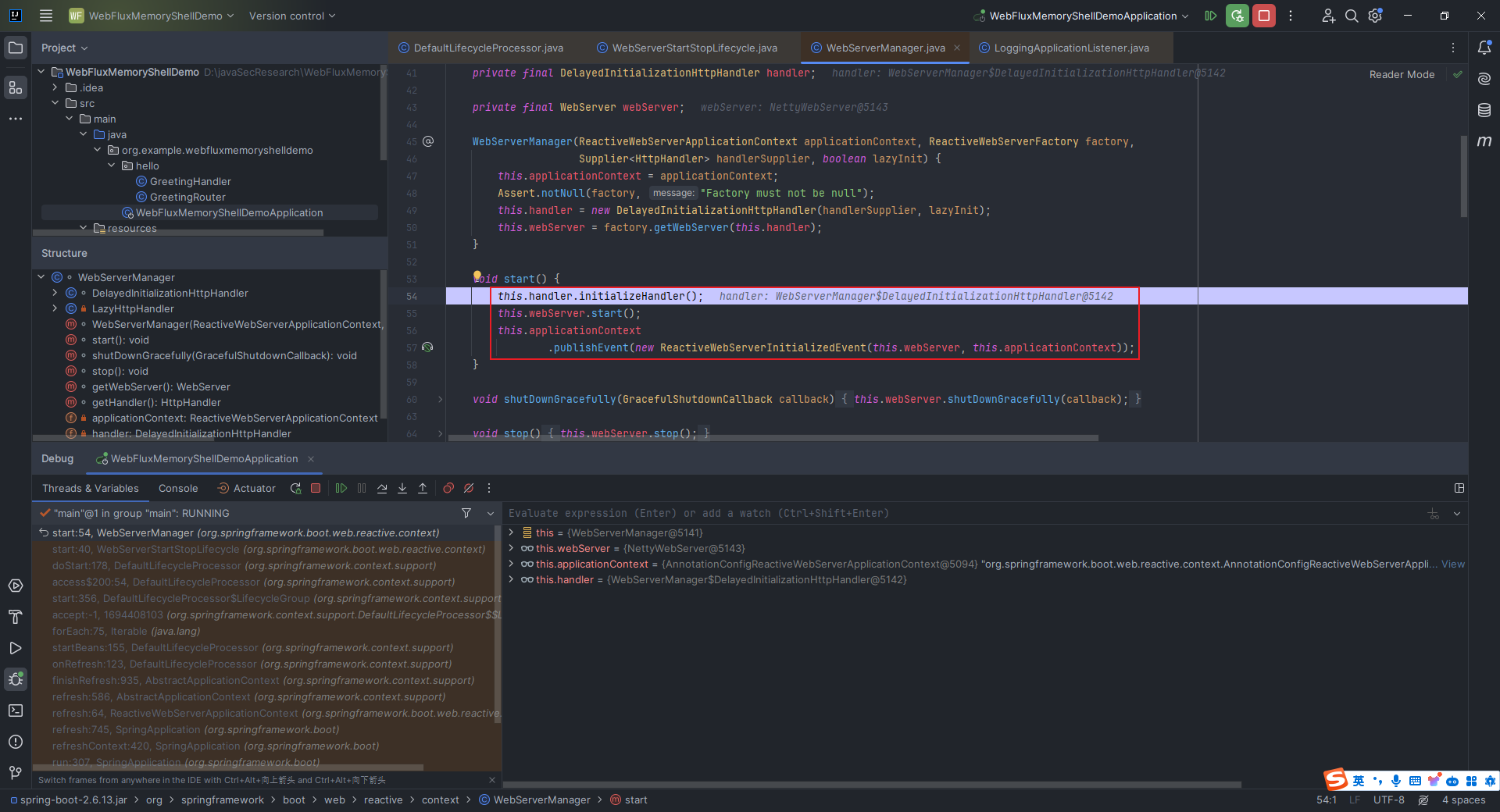This screenshot has height=812, width=1500.
Task: Open the project name dropdown WebFluxMemoryShellDemo
Action: click(x=152, y=16)
